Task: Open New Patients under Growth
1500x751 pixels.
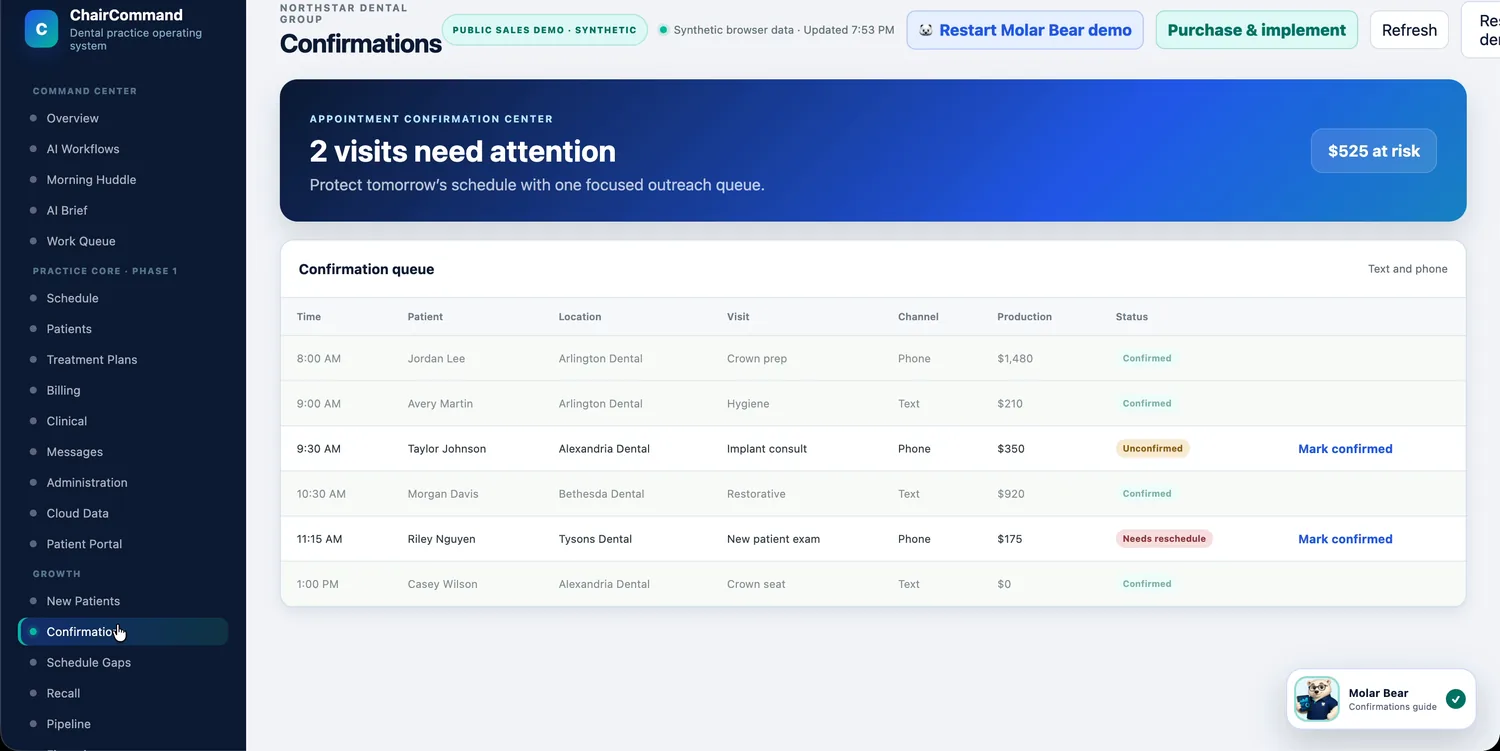Action: coord(83,601)
